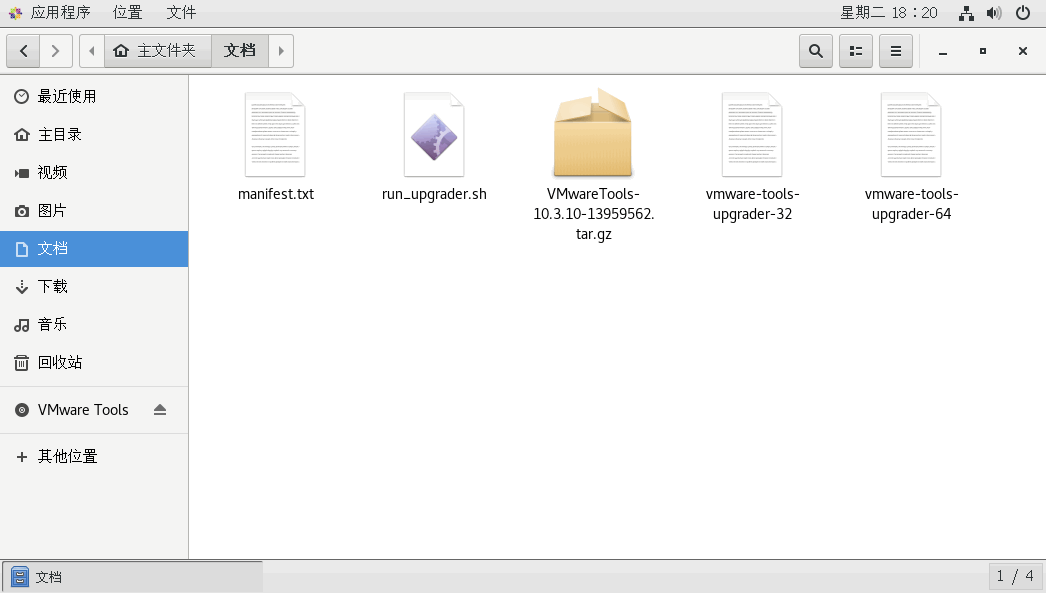Image resolution: width=1046 pixels, height=593 pixels.
Task: Click the VMwareTools-10.3.10-13959562.tar.gz name label
Action: tap(594, 214)
